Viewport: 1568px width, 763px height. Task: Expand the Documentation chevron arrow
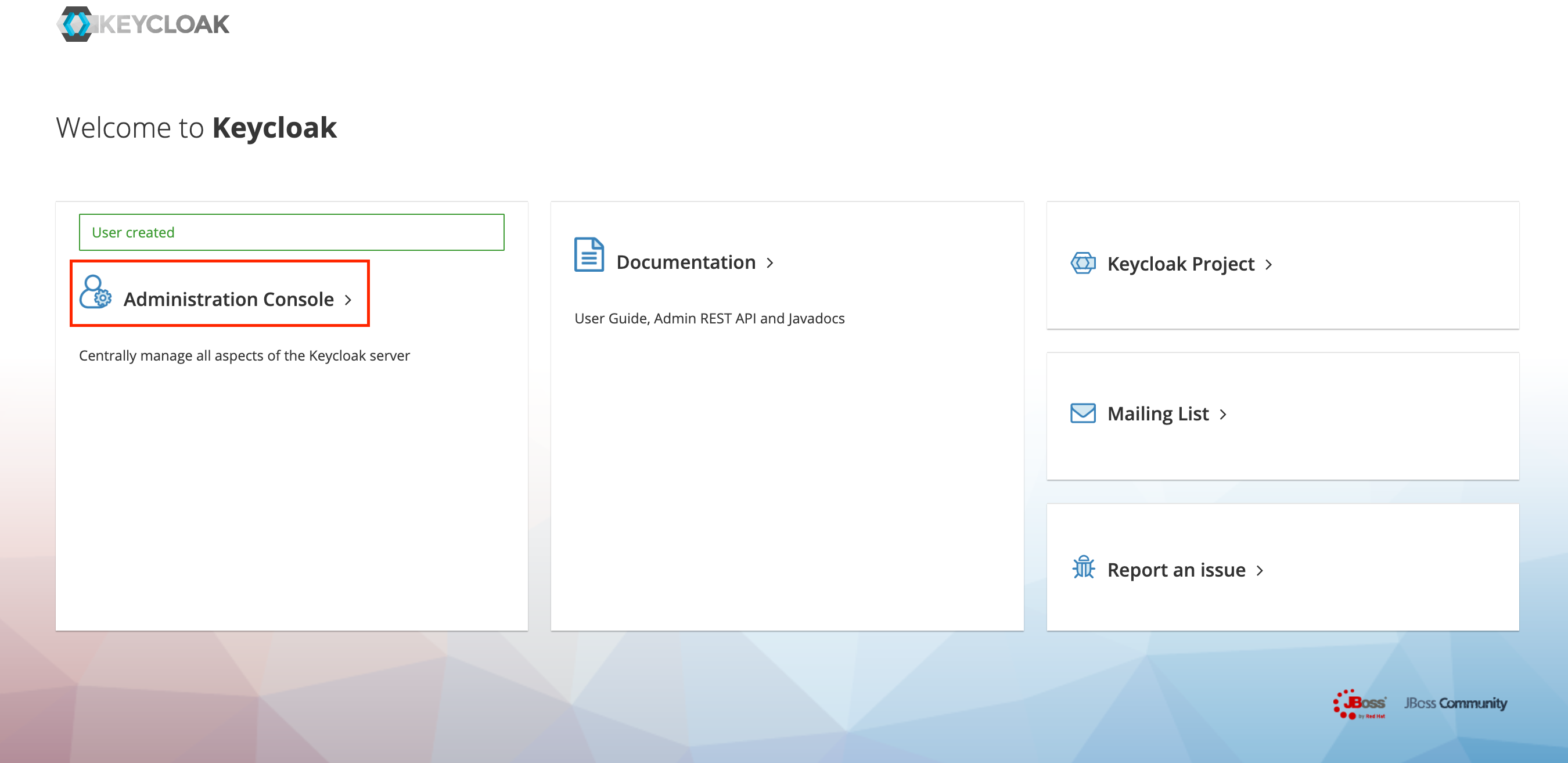pos(770,262)
